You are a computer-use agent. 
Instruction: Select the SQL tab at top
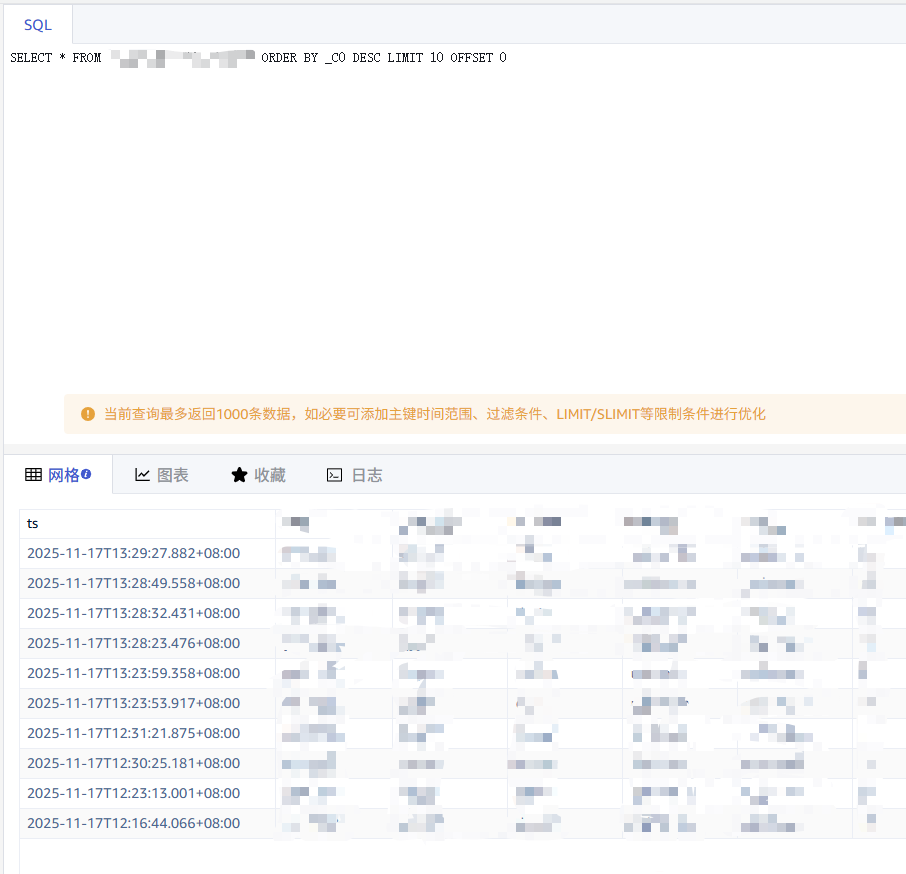(x=38, y=25)
